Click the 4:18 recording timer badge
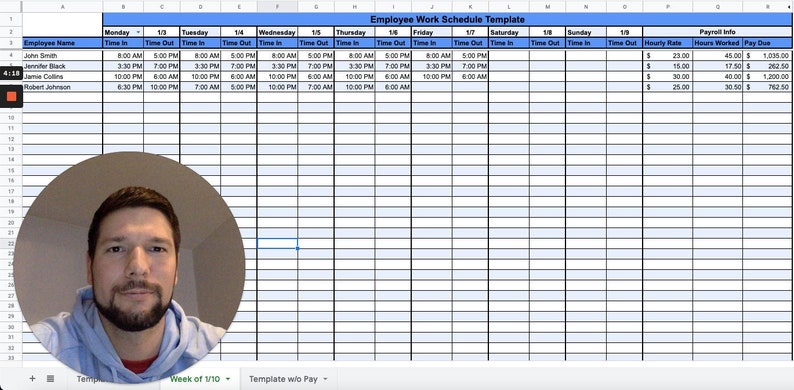 11,73
